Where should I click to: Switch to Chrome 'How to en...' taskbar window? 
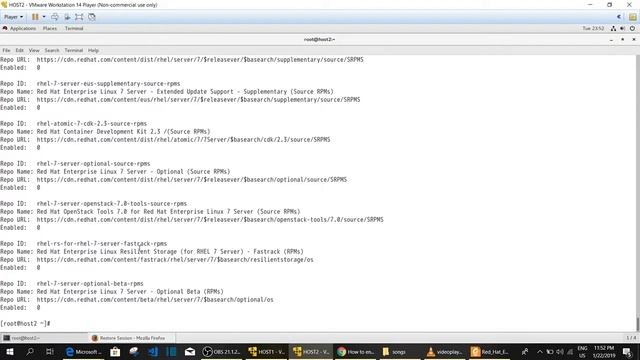point(356,351)
